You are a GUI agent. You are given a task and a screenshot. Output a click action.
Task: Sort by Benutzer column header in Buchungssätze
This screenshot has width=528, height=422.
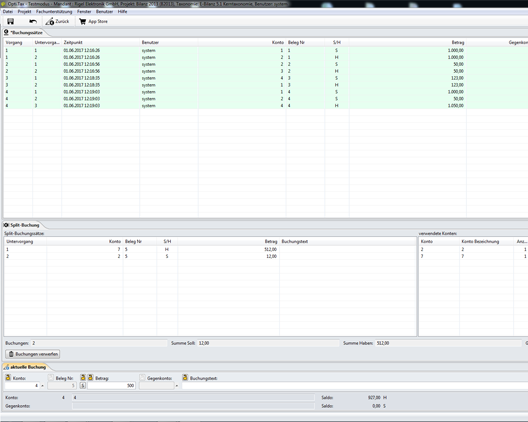[169, 42]
